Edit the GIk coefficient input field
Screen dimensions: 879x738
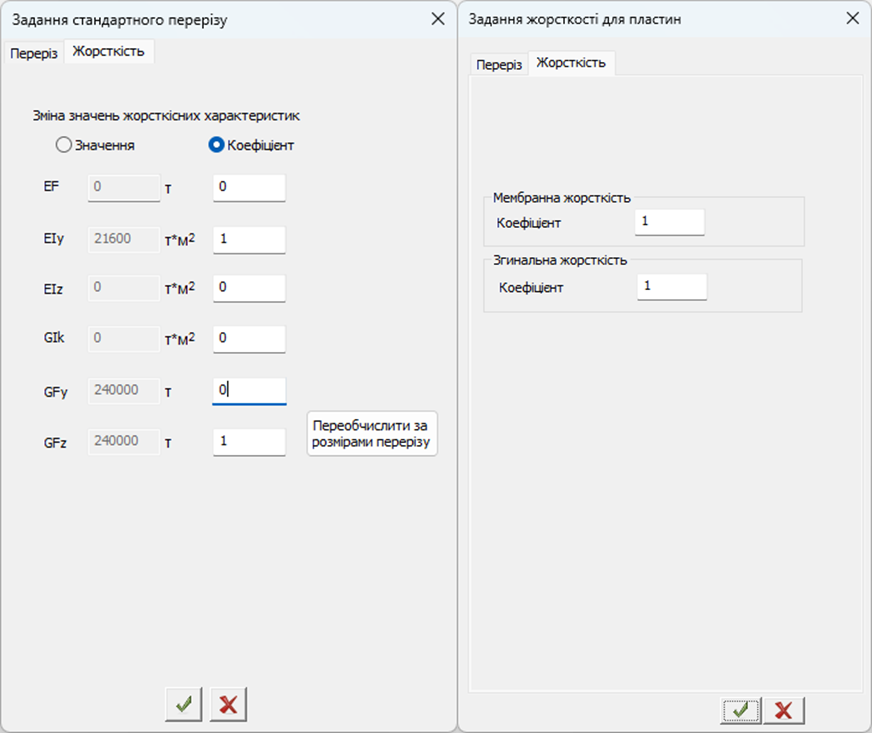point(249,338)
